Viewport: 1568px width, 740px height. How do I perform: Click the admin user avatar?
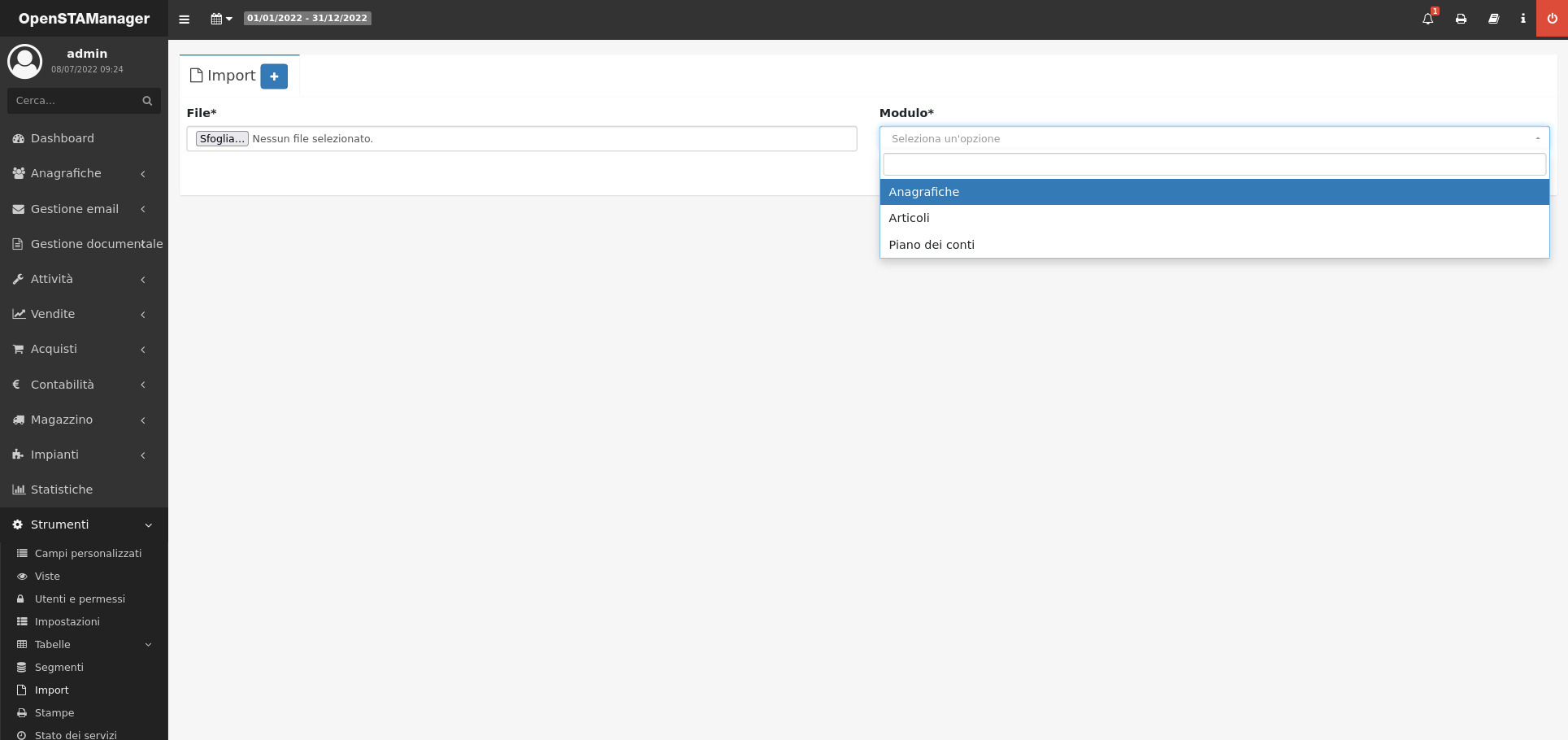pos(25,61)
